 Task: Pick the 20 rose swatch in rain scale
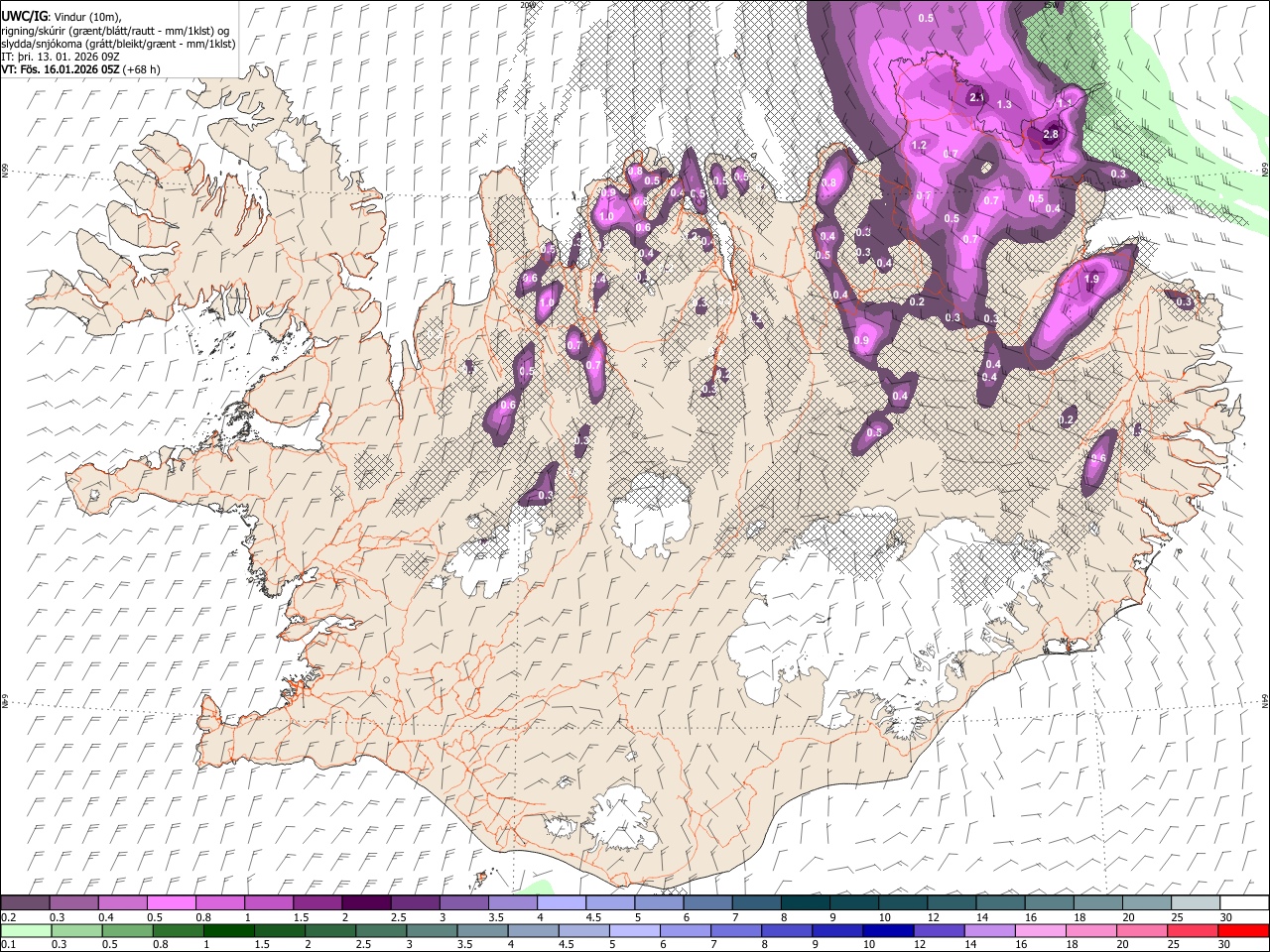[x=1141, y=930]
